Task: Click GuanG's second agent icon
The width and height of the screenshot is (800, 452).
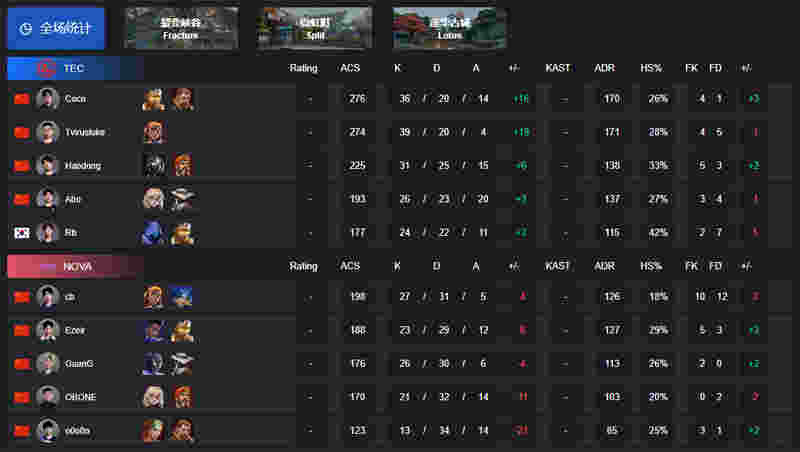Action: [x=182, y=364]
